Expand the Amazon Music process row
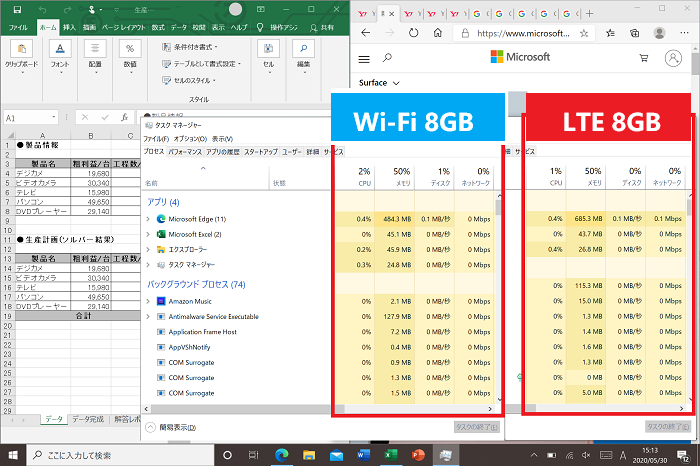This screenshot has height=466, width=700. pos(148,301)
